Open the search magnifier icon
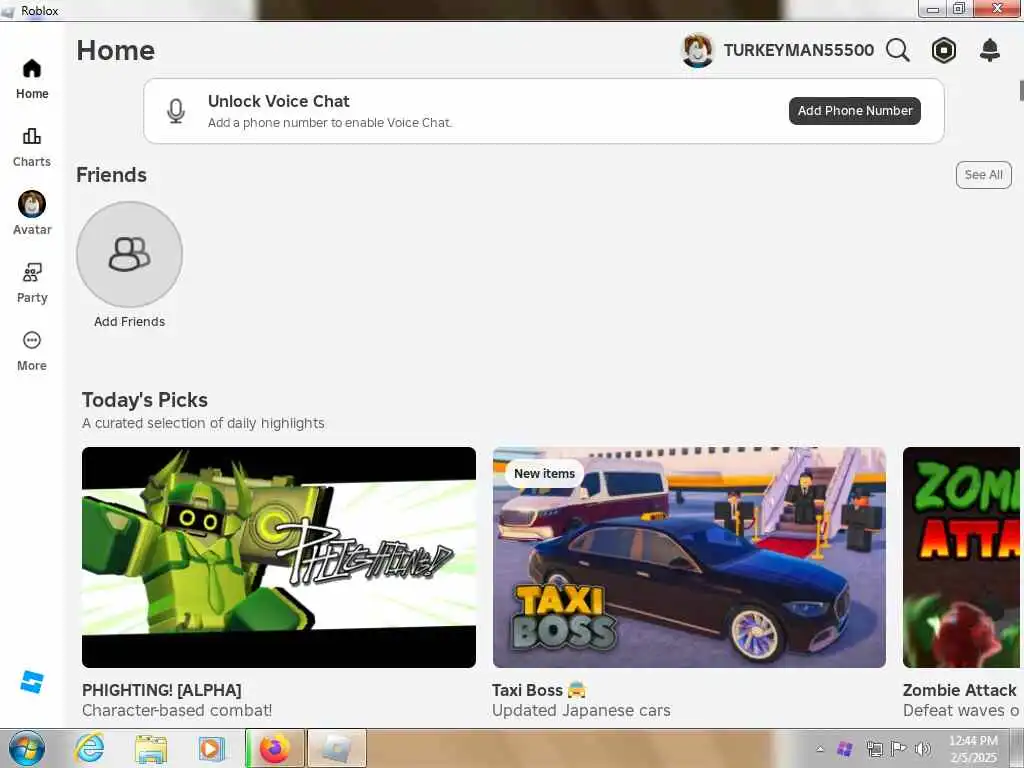This screenshot has width=1024, height=768. [x=898, y=50]
